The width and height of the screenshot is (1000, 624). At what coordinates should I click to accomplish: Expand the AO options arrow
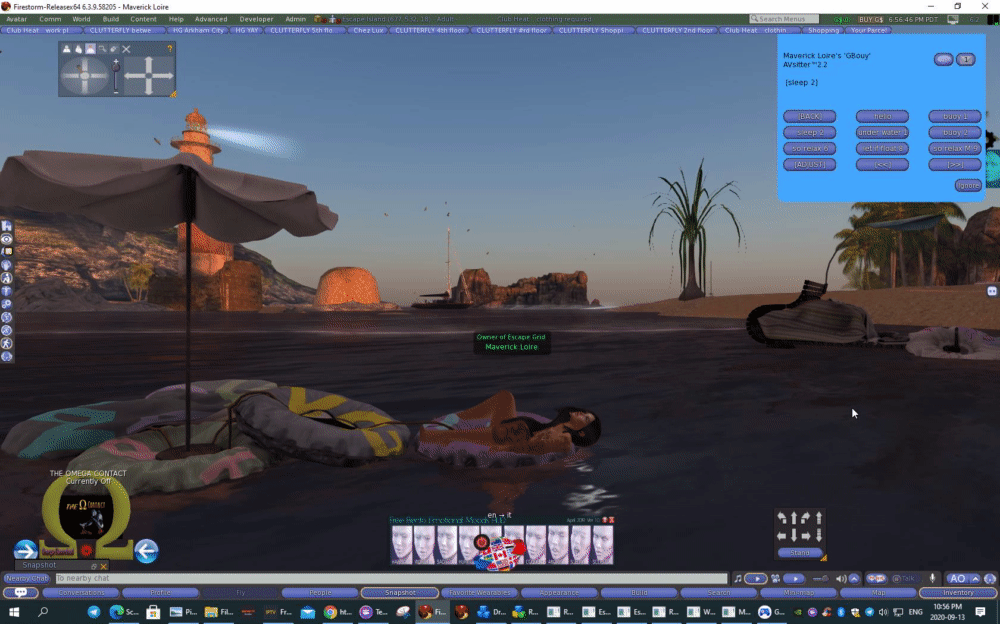975,578
